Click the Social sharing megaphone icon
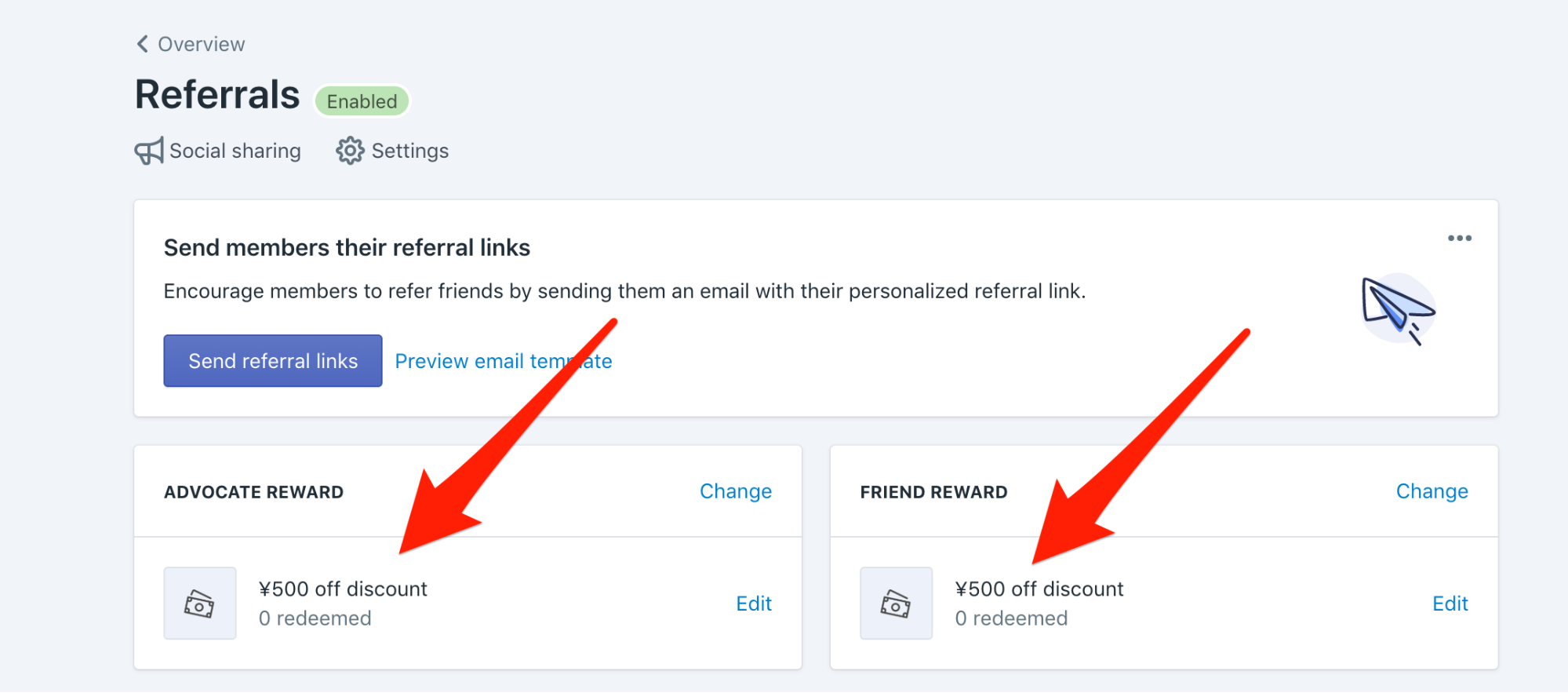1568x693 pixels. click(149, 151)
